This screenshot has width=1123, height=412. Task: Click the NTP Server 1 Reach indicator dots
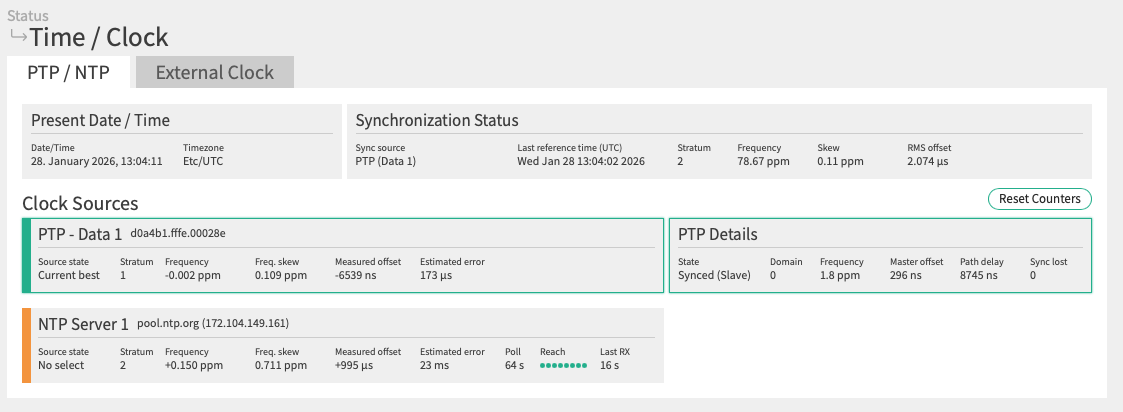pos(563,365)
